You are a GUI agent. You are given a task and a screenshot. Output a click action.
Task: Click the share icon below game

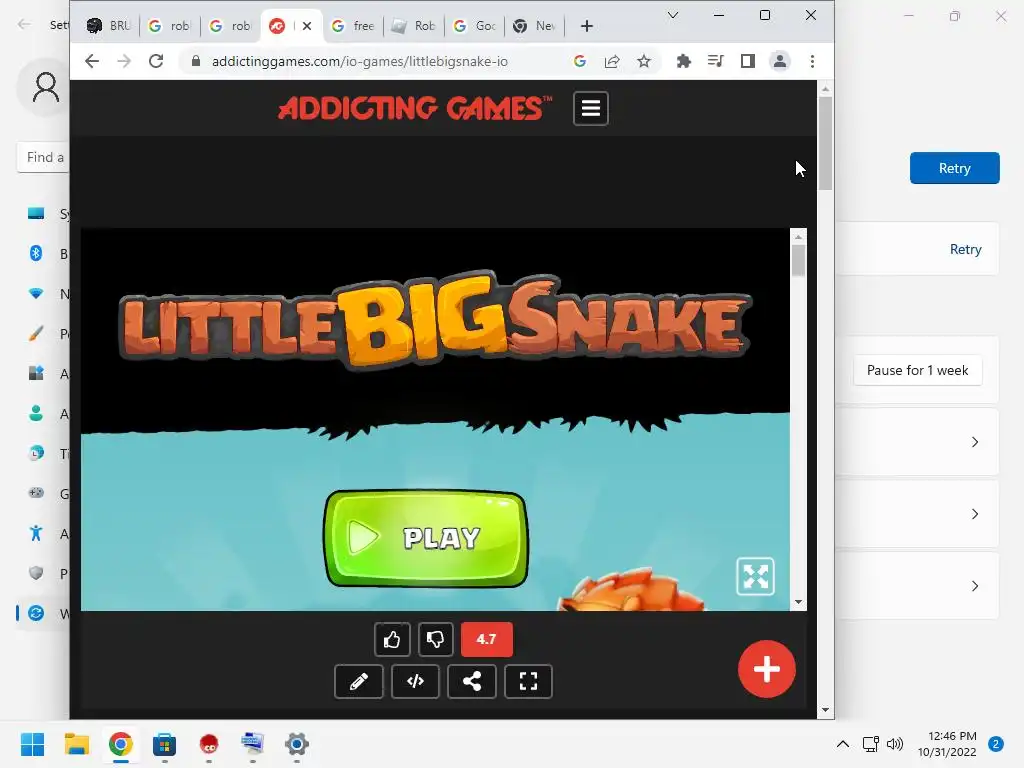[x=472, y=682]
